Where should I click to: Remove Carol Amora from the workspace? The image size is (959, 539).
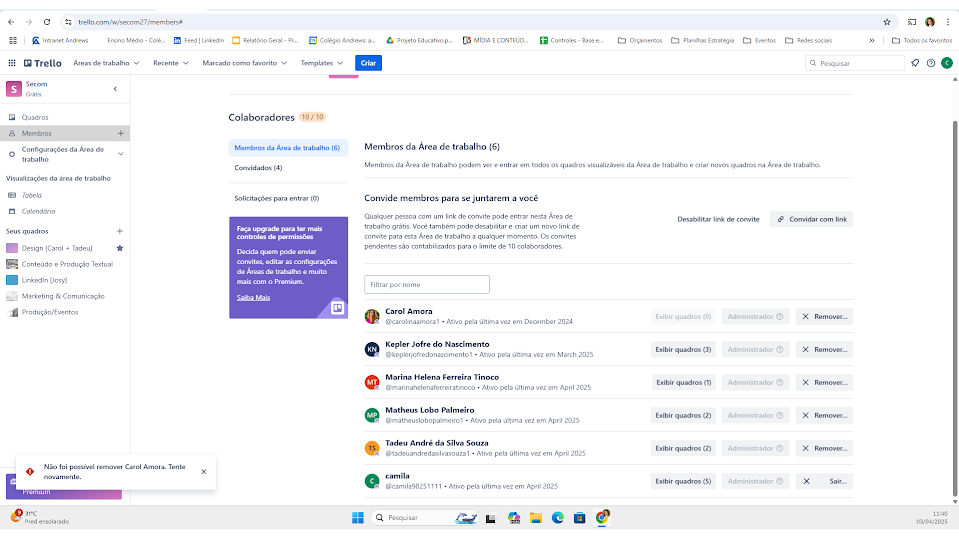pos(824,316)
